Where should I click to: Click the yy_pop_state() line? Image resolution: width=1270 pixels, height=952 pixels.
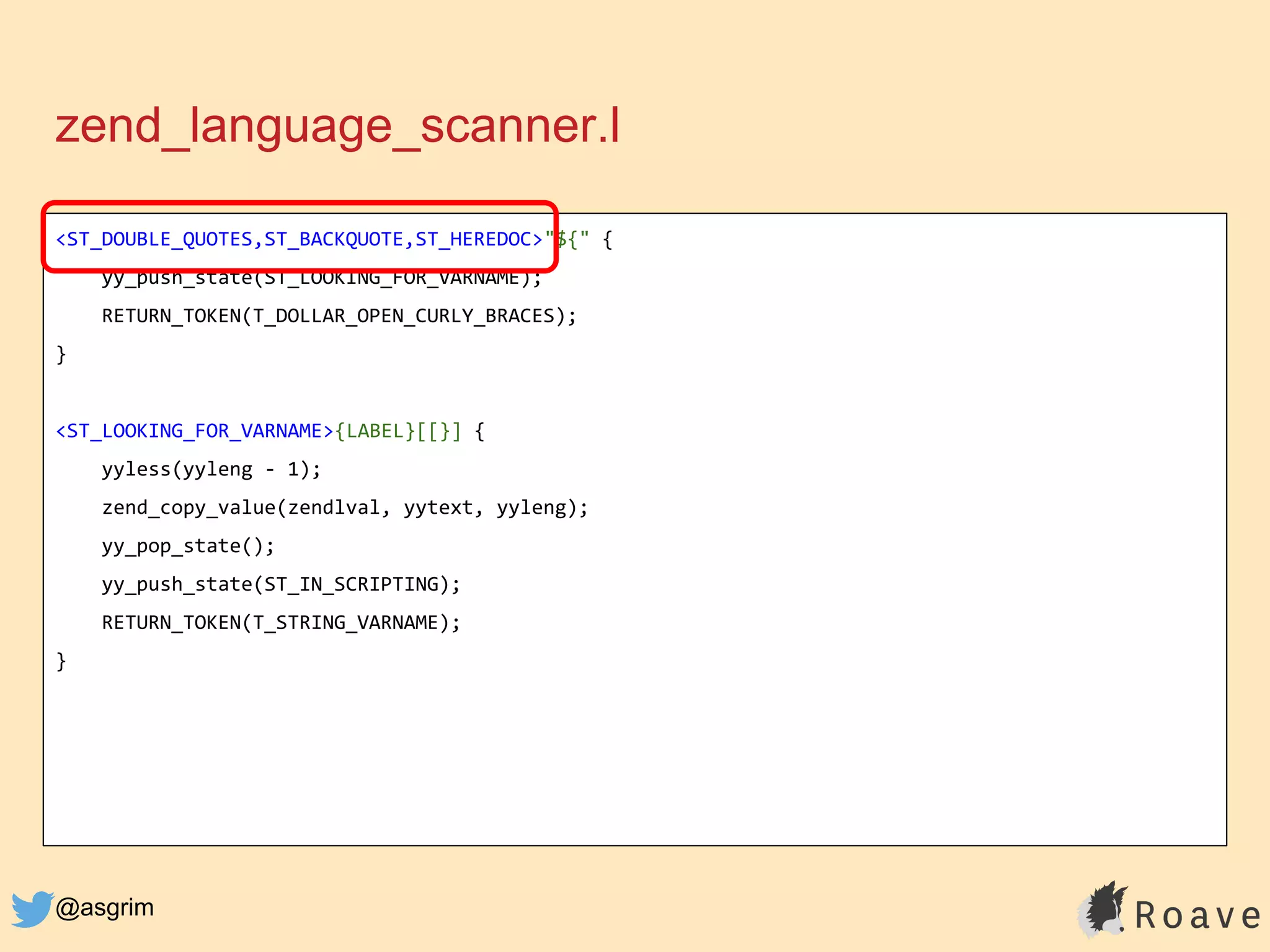tap(188, 546)
